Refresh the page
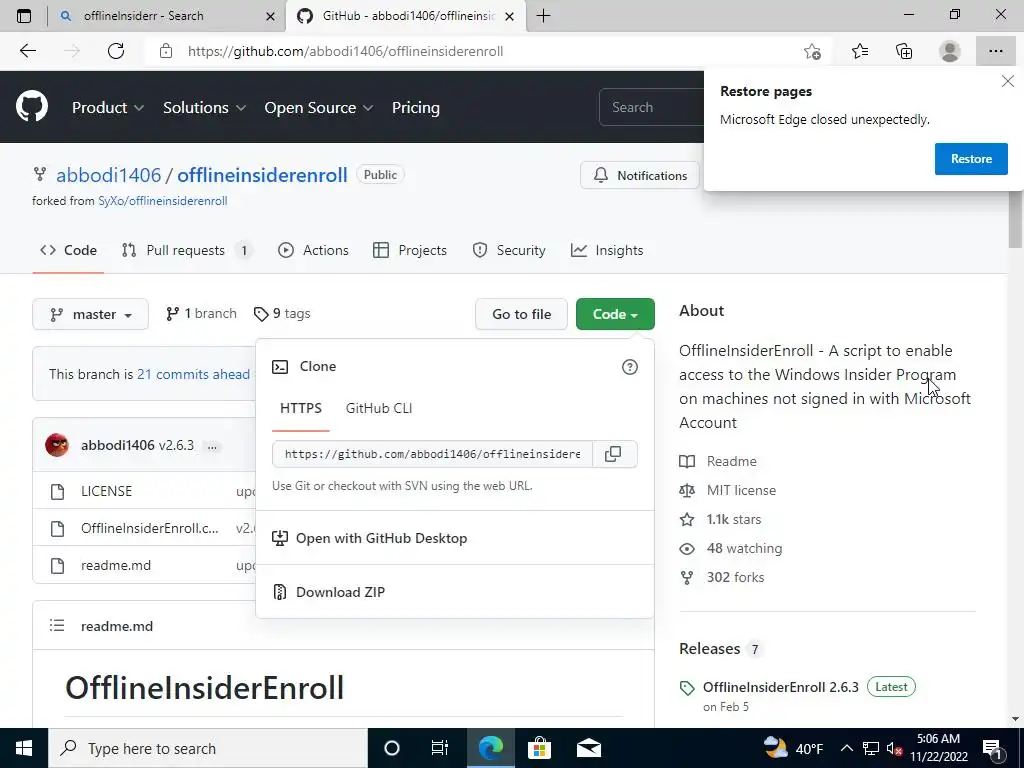Viewport: 1024px width, 768px height. point(116,51)
